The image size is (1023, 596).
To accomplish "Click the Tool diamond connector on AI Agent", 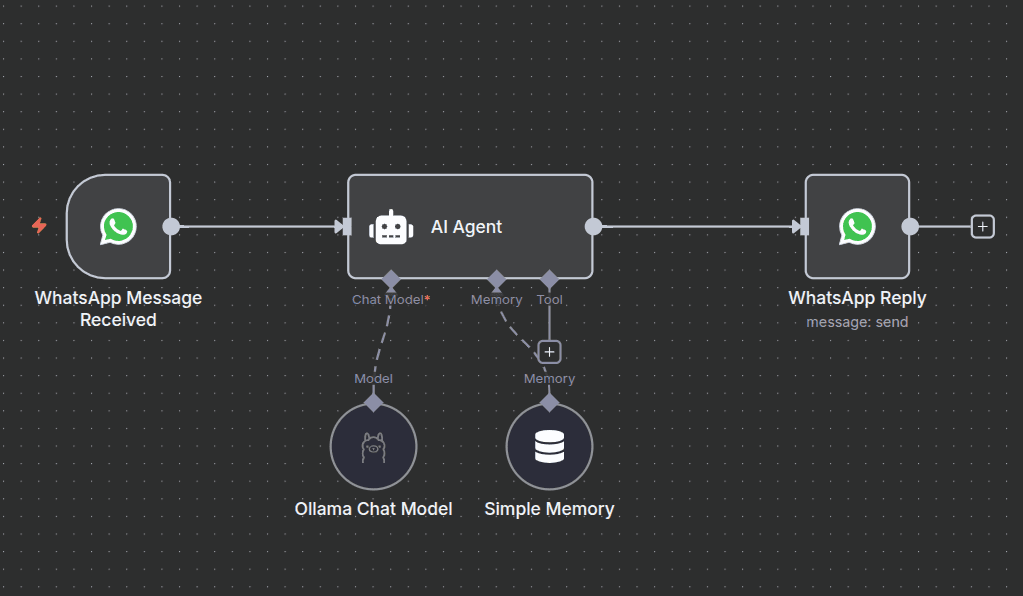I will 549,278.
